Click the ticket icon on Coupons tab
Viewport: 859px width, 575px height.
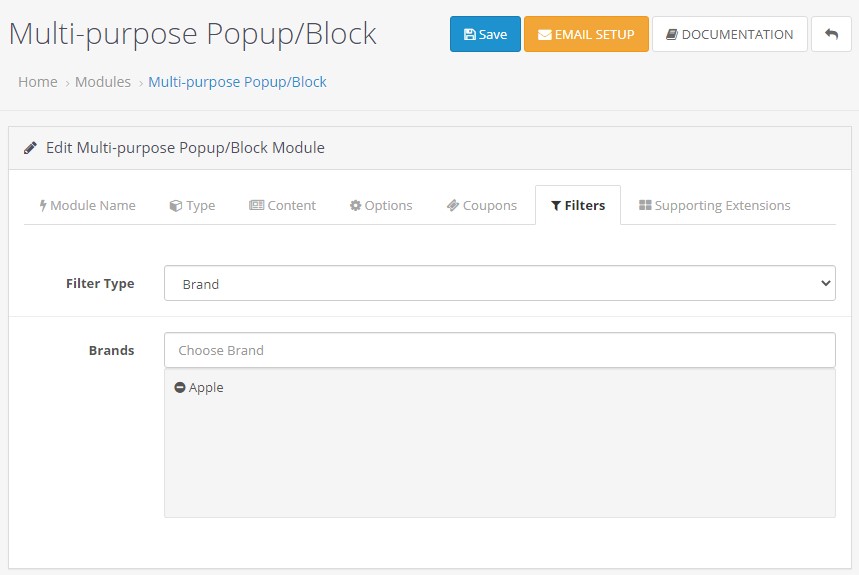click(453, 205)
